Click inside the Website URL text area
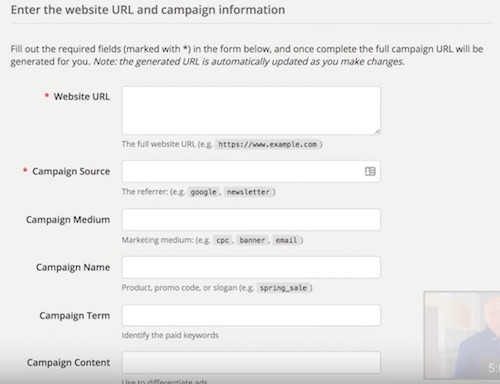The height and width of the screenshot is (384, 500). coord(251,111)
